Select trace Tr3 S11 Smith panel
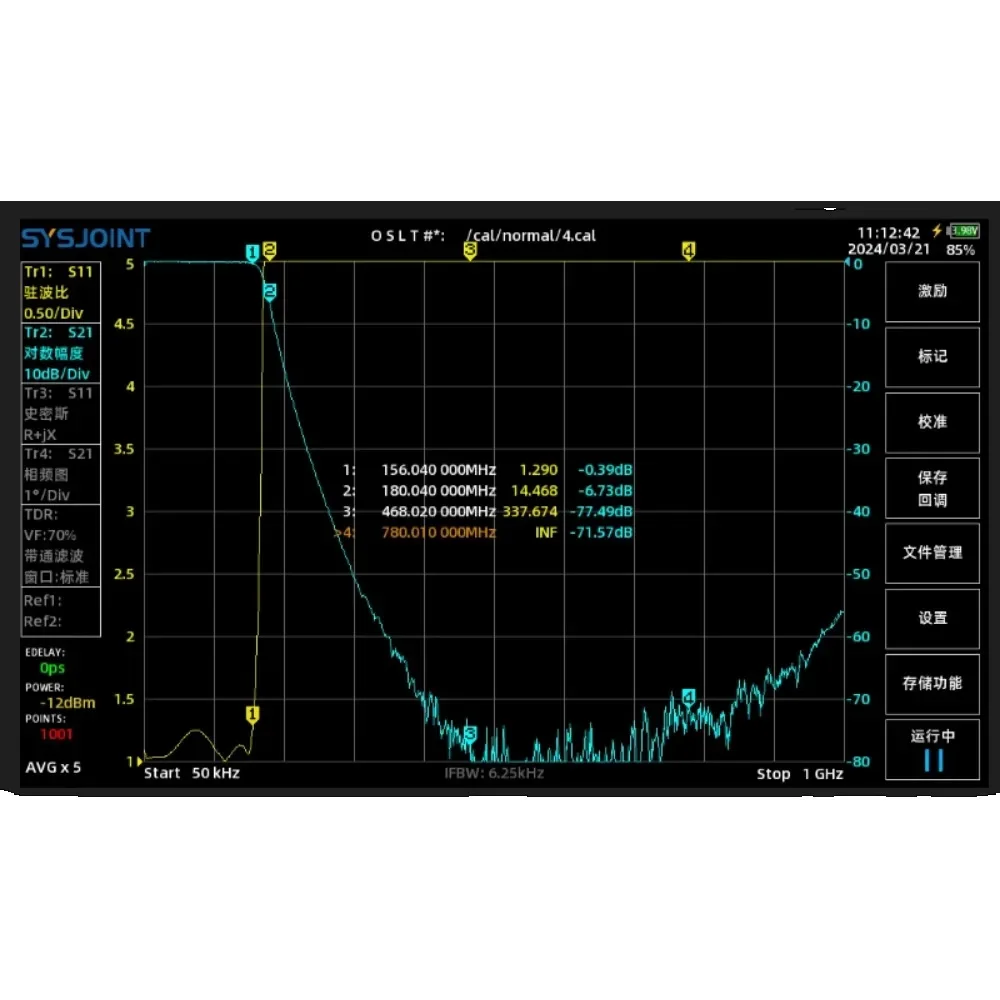The height and width of the screenshot is (1000, 1000). 61,413
